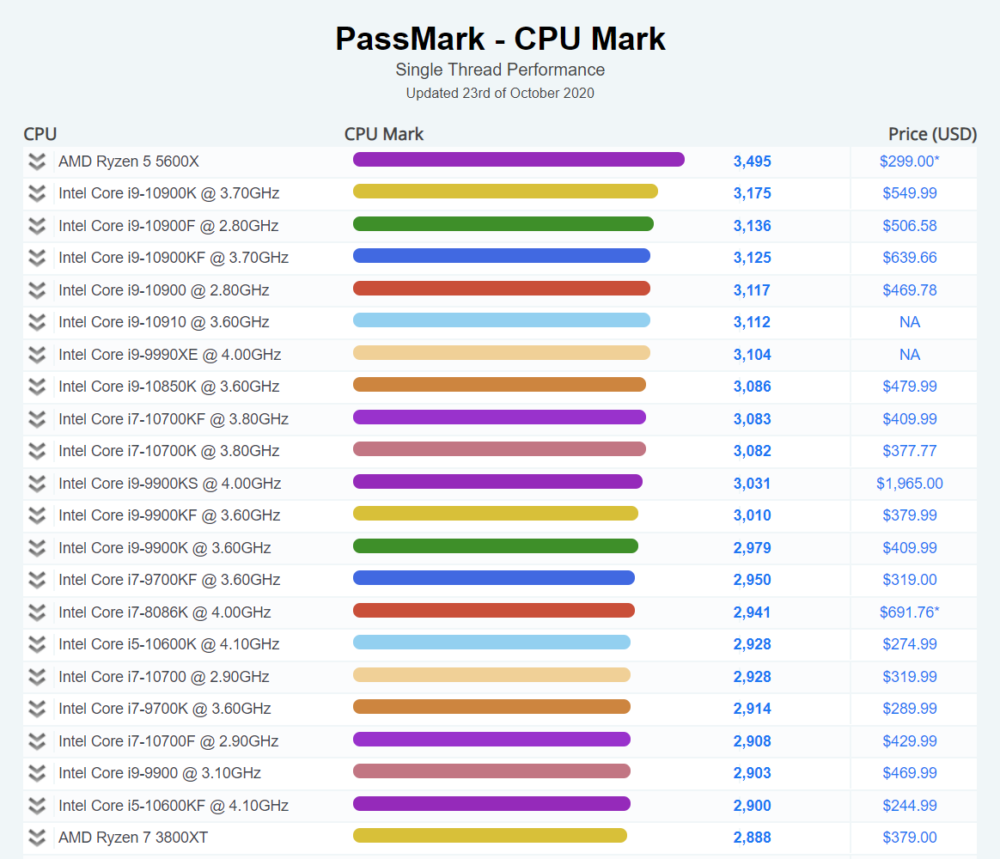Expand the Intel Core i5-10600KF row chevron
1000x859 pixels.
[37, 805]
